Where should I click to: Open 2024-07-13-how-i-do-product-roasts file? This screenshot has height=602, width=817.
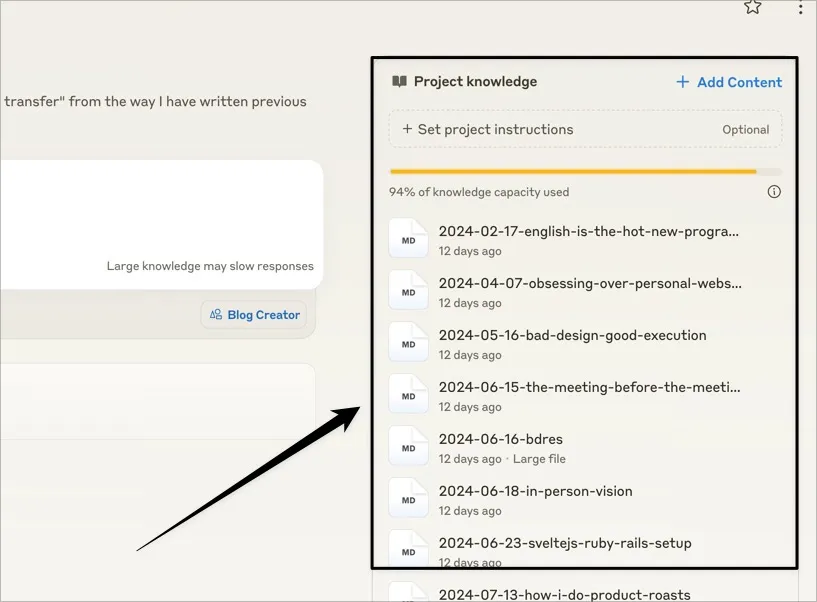564,595
